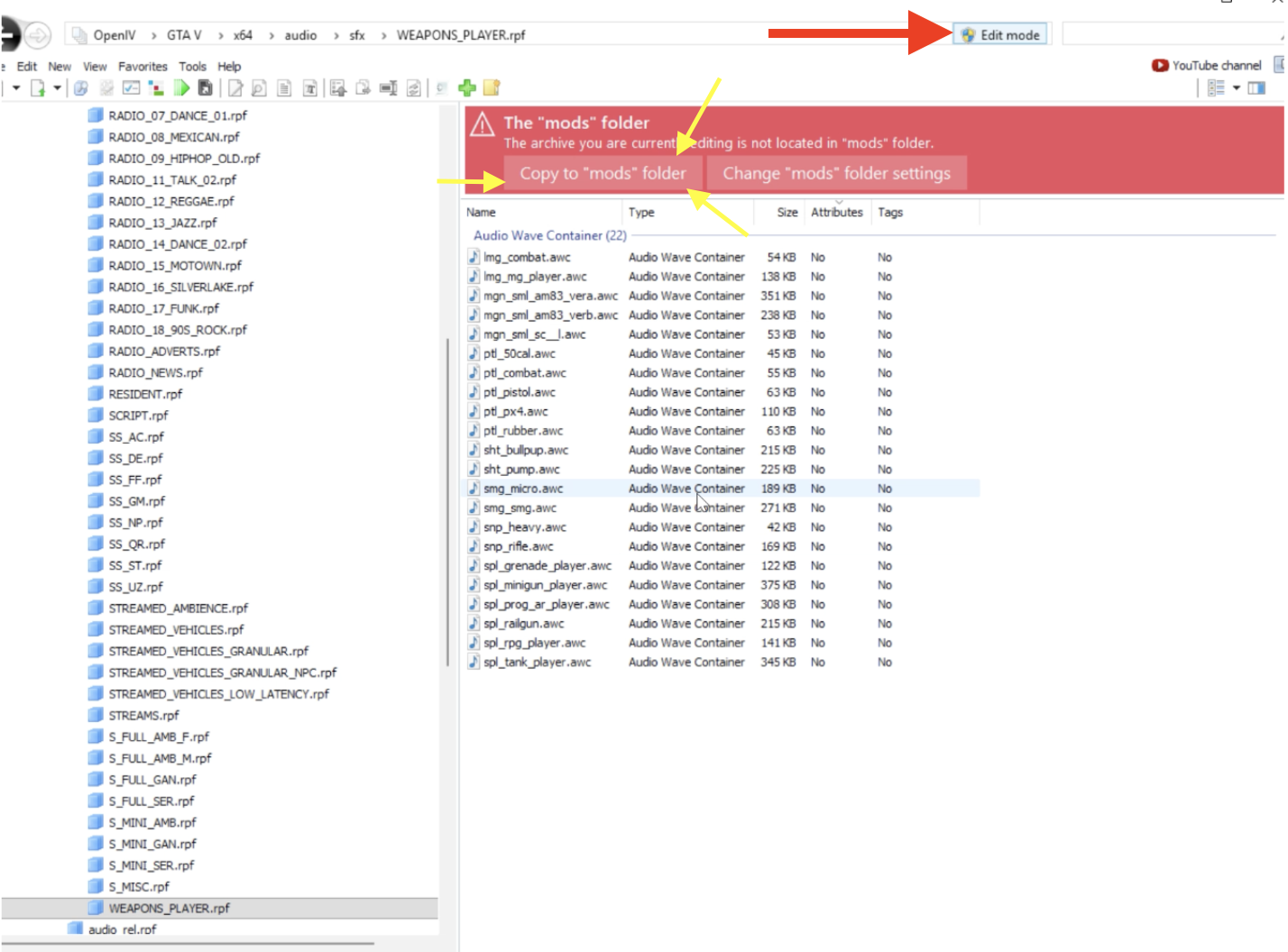Click Change "mods" folder settings button
The height and width of the screenshot is (952, 1288).
[x=836, y=173]
